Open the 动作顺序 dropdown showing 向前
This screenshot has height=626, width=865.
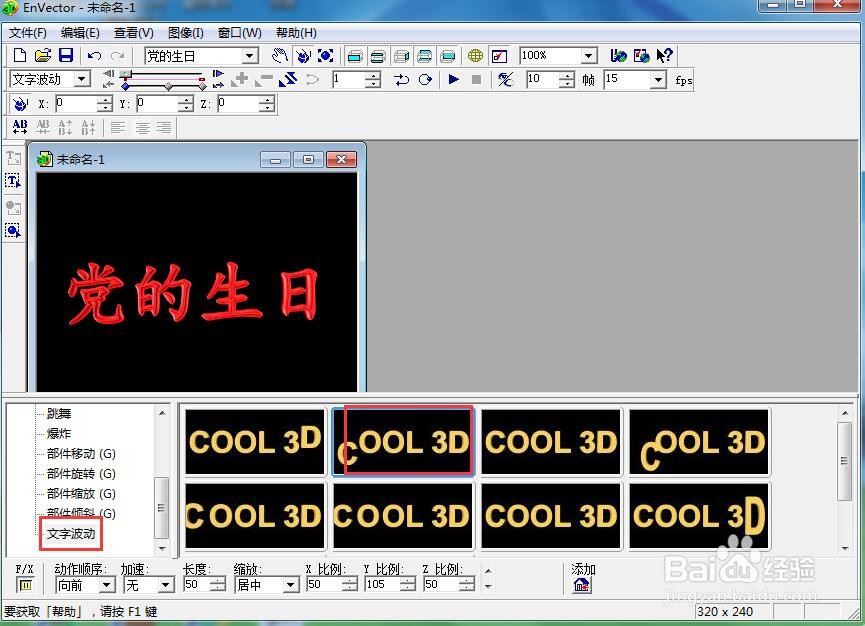(107, 585)
